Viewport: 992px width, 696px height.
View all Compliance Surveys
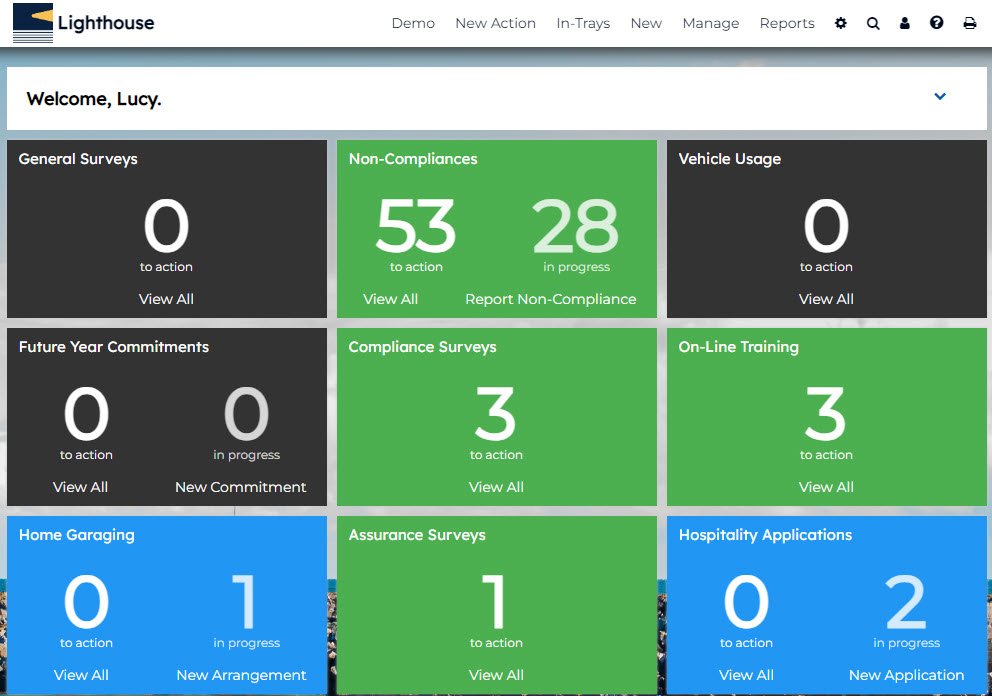coord(496,487)
